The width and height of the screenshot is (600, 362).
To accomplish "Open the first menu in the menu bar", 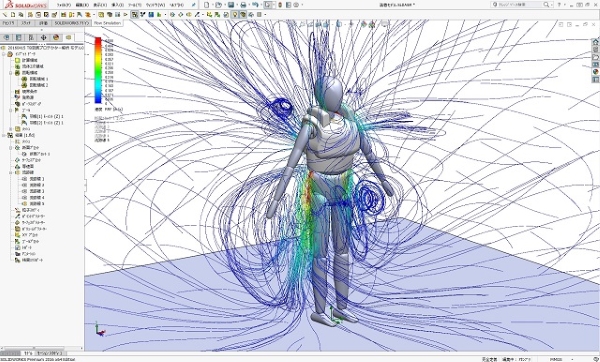I will point(64,5).
